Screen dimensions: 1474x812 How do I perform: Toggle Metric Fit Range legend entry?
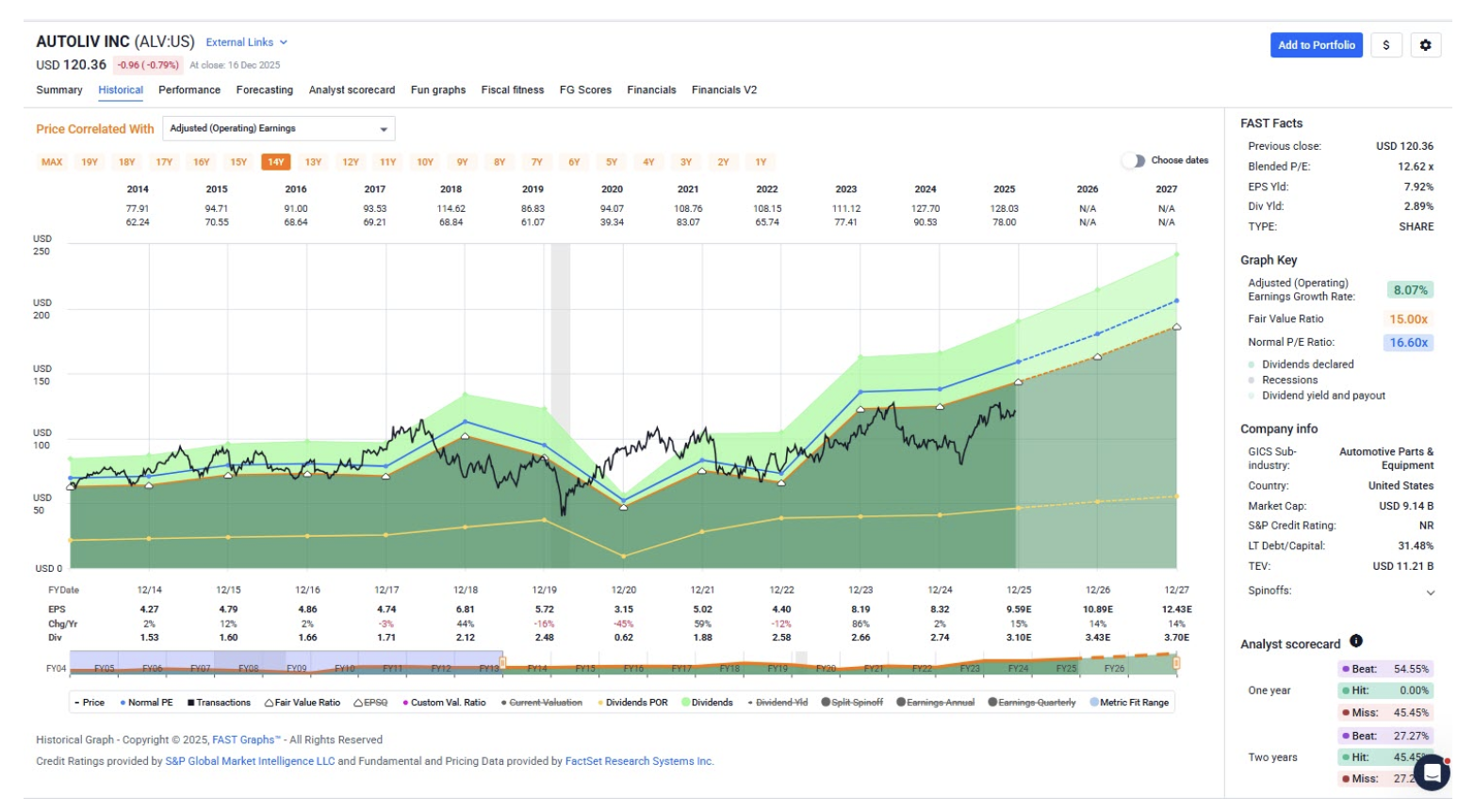pos(1129,703)
